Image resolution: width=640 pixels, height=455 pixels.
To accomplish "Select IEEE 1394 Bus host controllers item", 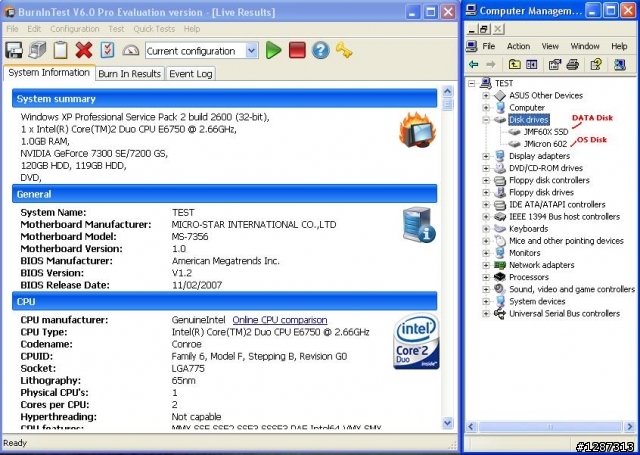I will point(564,217).
